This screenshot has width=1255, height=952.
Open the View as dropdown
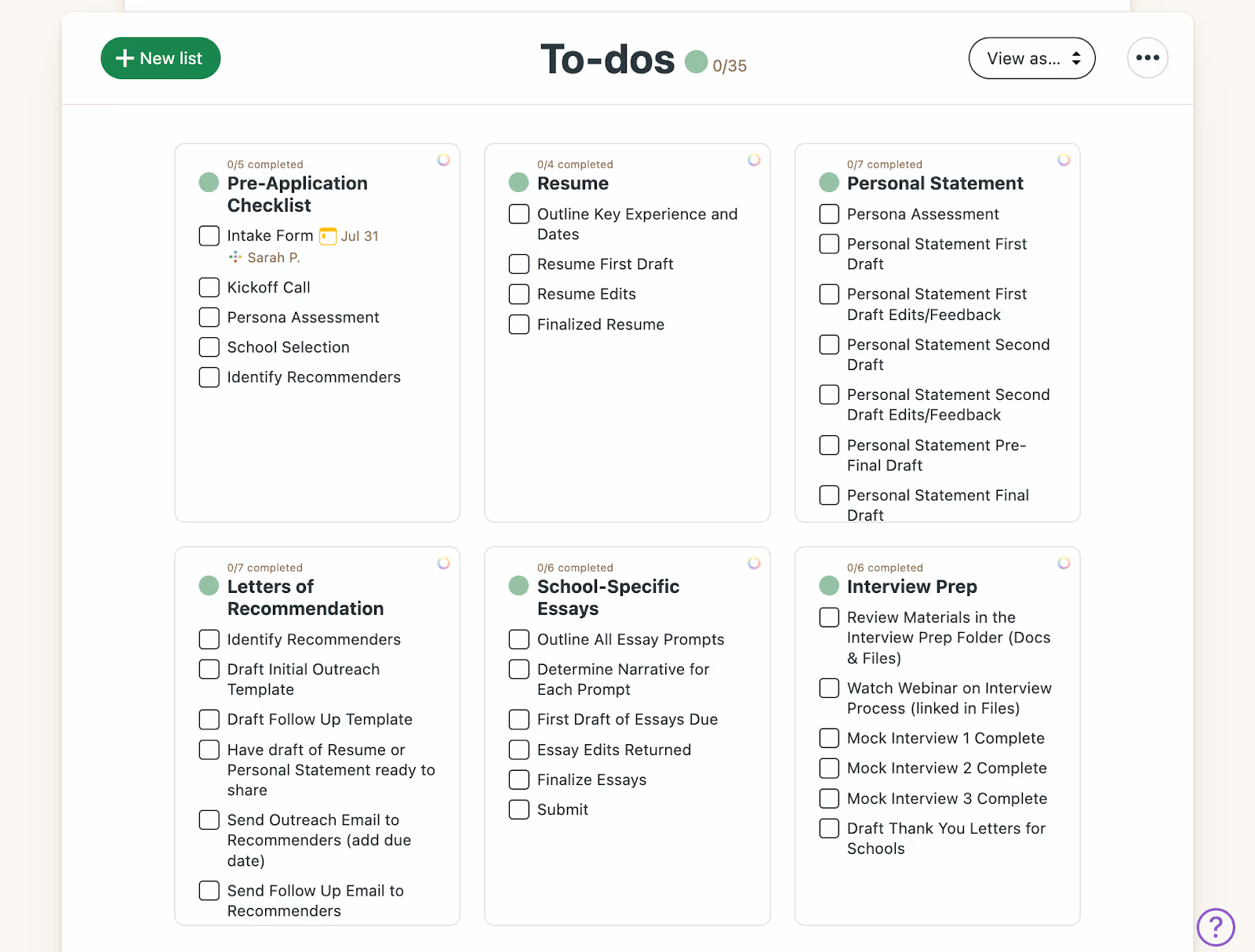click(x=1031, y=58)
